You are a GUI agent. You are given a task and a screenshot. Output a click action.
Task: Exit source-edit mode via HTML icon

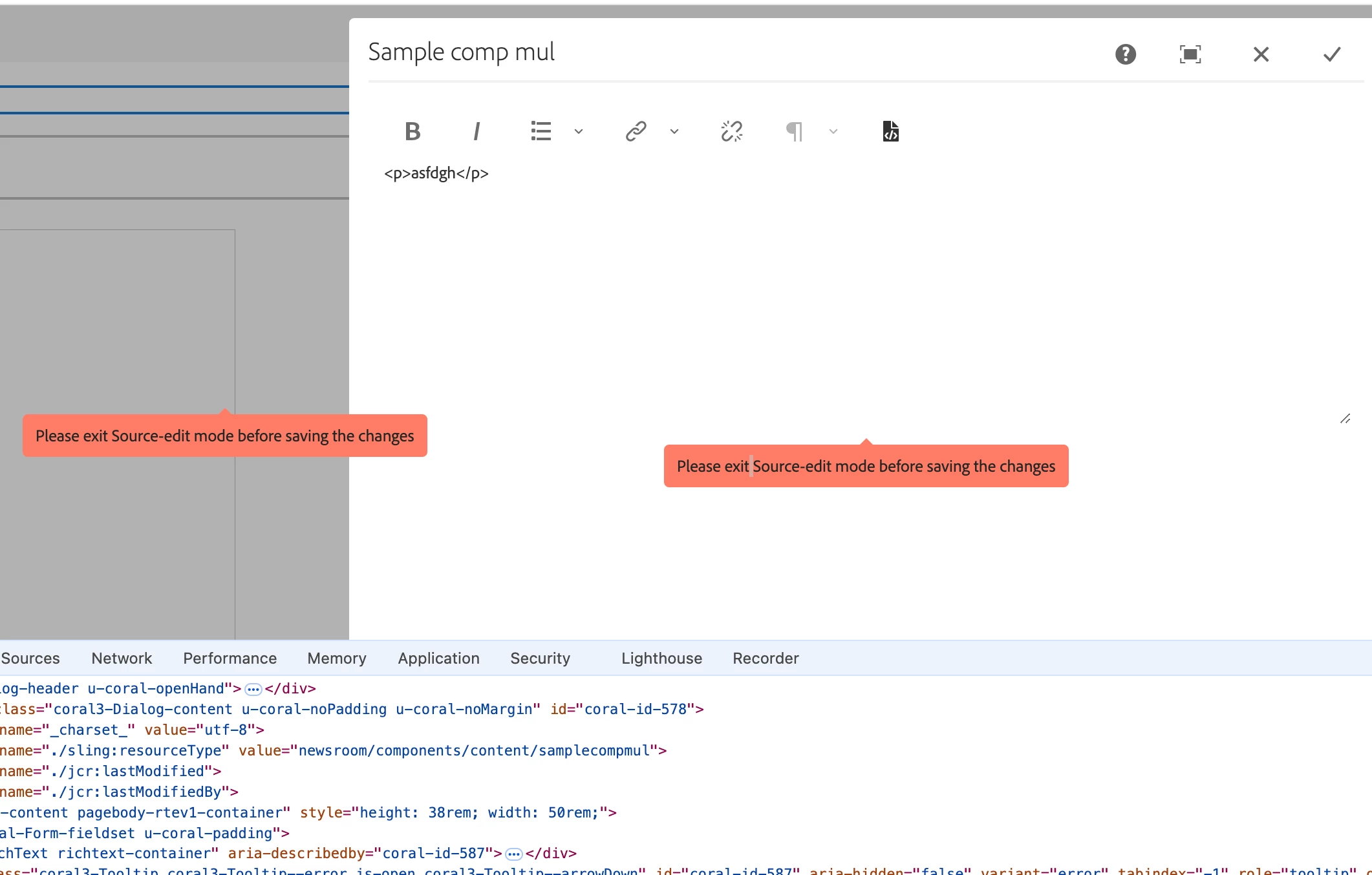[x=890, y=131]
